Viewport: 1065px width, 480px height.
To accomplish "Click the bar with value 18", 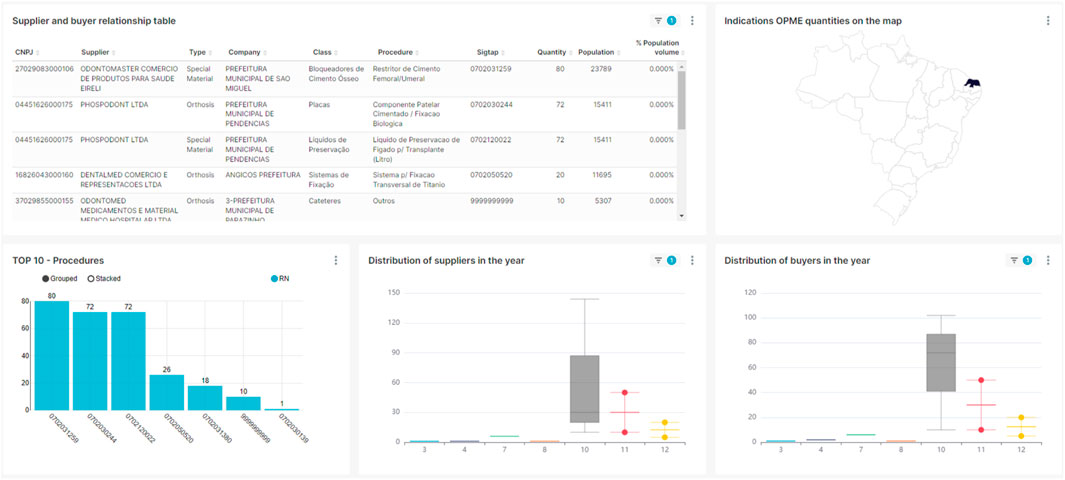I will click(x=205, y=398).
